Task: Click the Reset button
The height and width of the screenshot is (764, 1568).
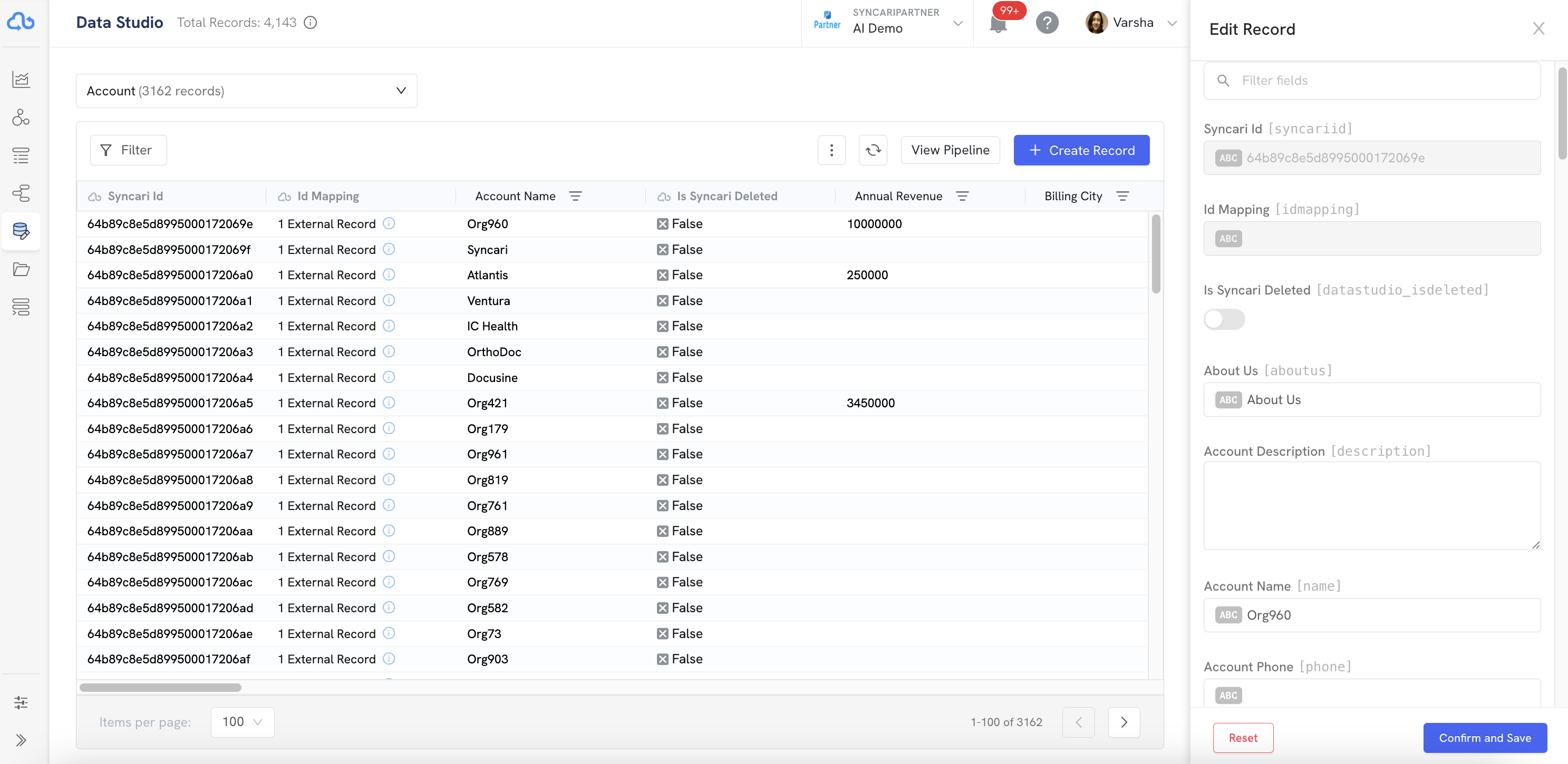Action: click(1243, 738)
